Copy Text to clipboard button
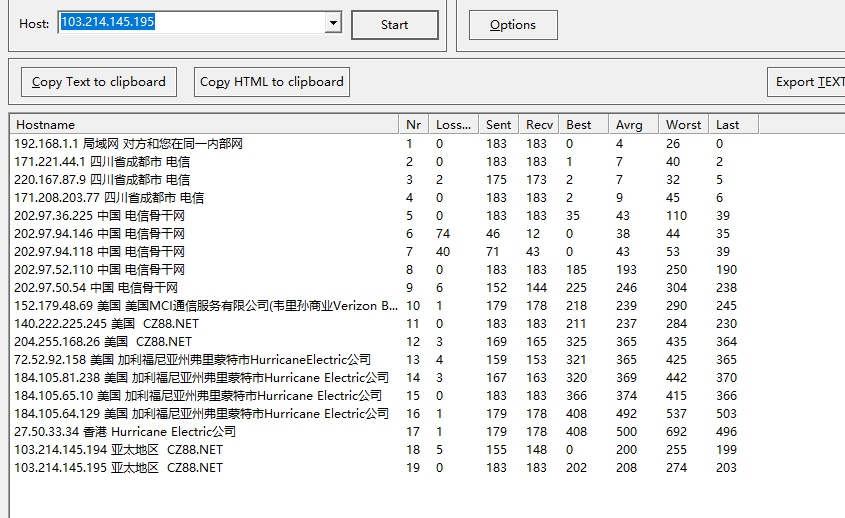845x518 pixels. tap(99, 82)
